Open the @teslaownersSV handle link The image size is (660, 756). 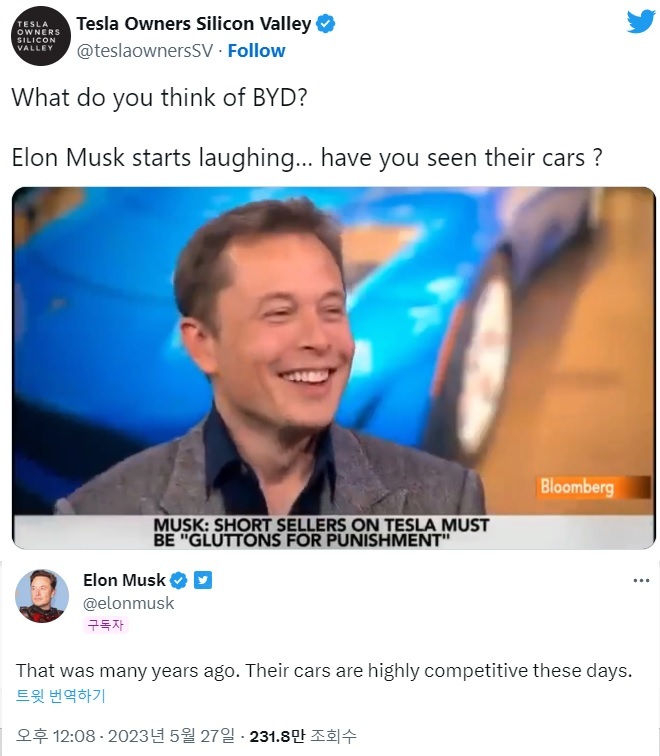[145, 51]
